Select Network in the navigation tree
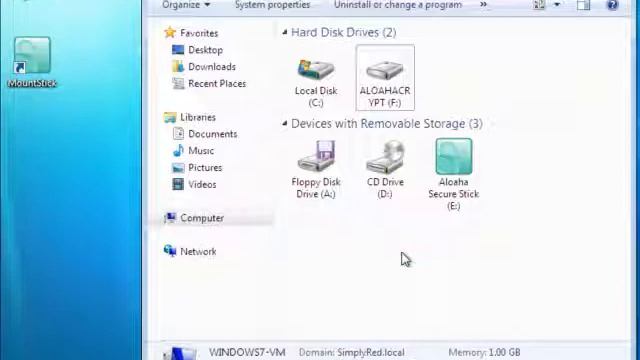Screen dimensions: 640x360 (x=198, y=251)
